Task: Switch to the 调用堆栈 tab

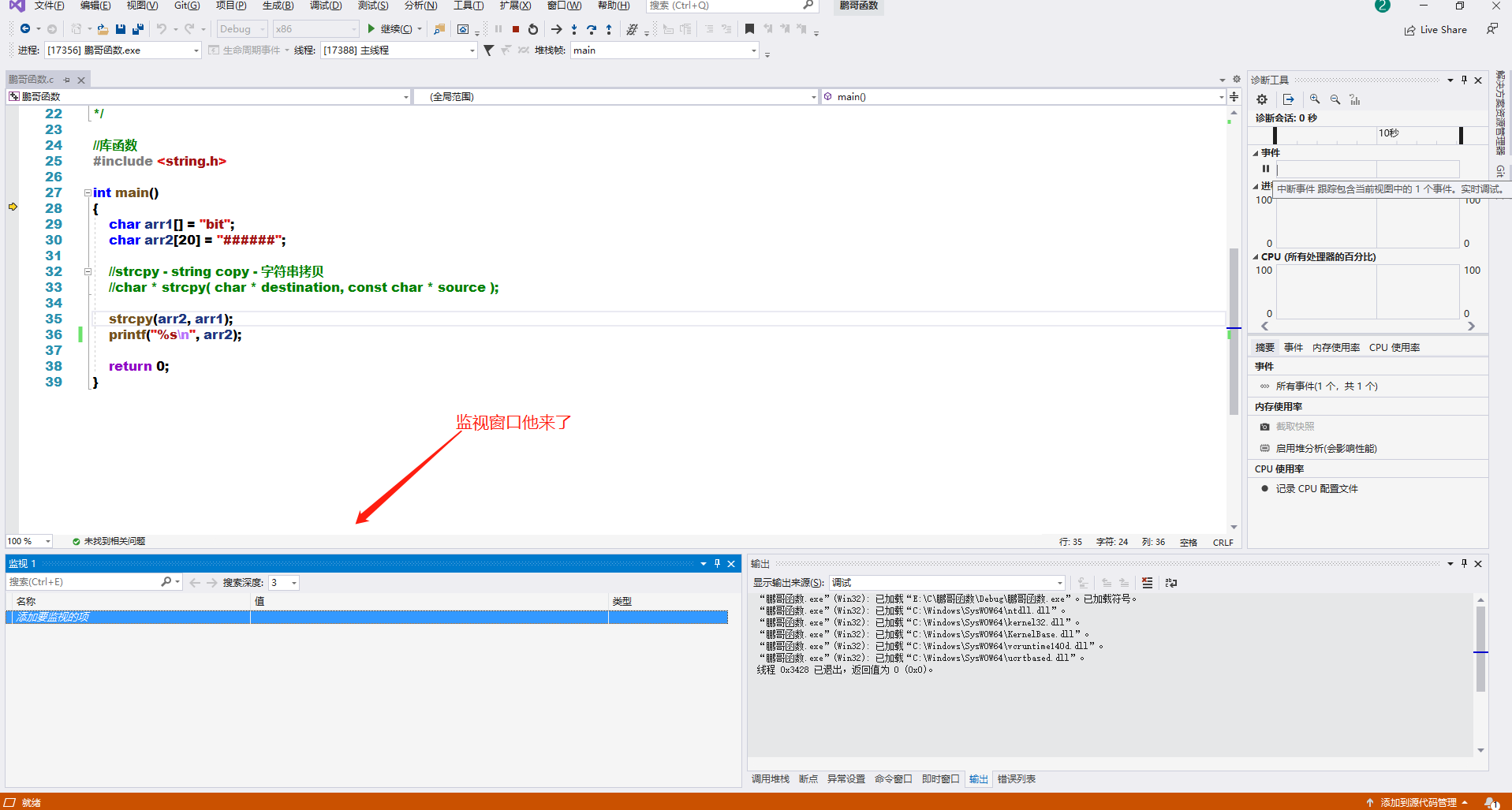Action: pyautogui.click(x=770, y=779)
